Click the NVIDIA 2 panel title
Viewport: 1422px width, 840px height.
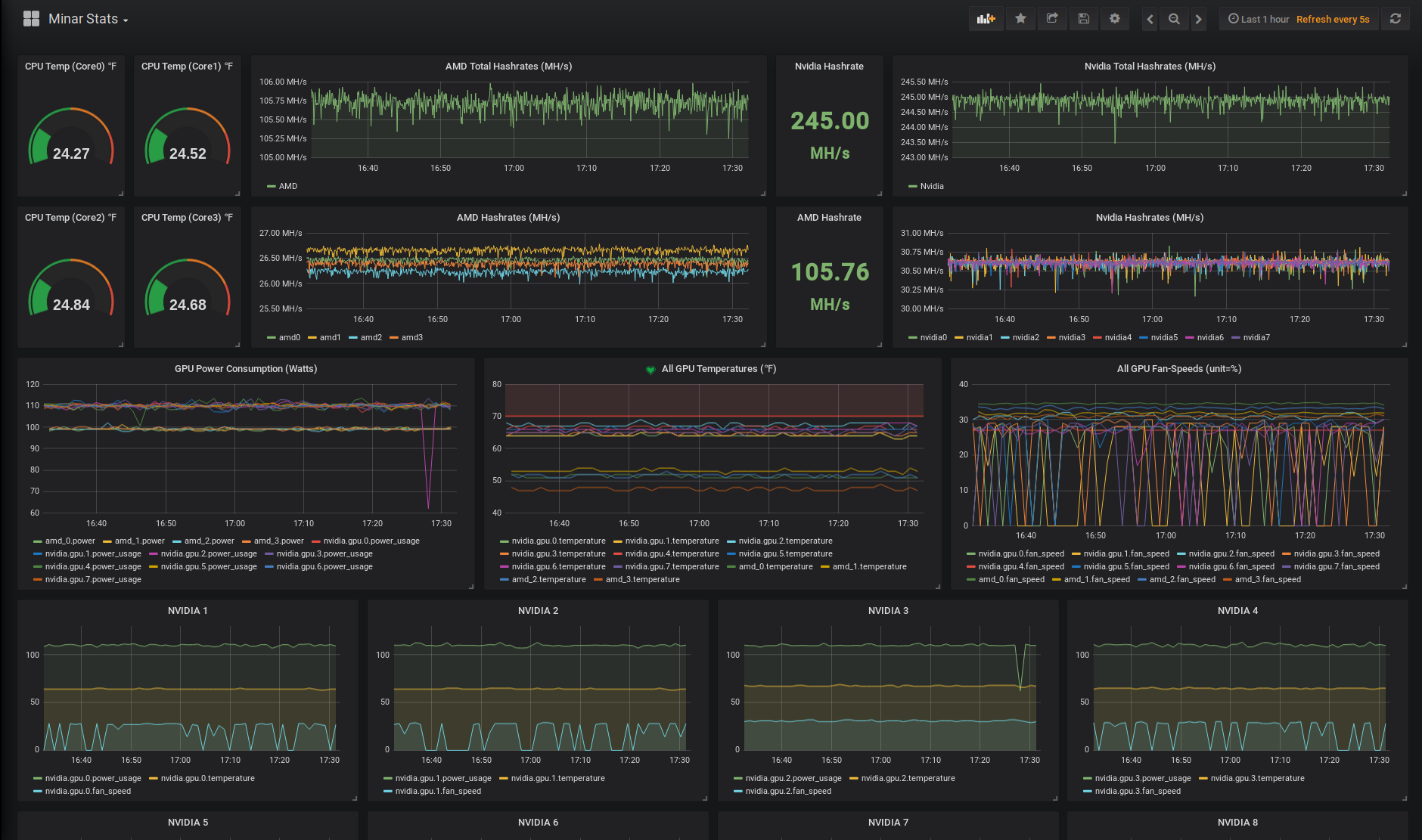coord(538,611)
